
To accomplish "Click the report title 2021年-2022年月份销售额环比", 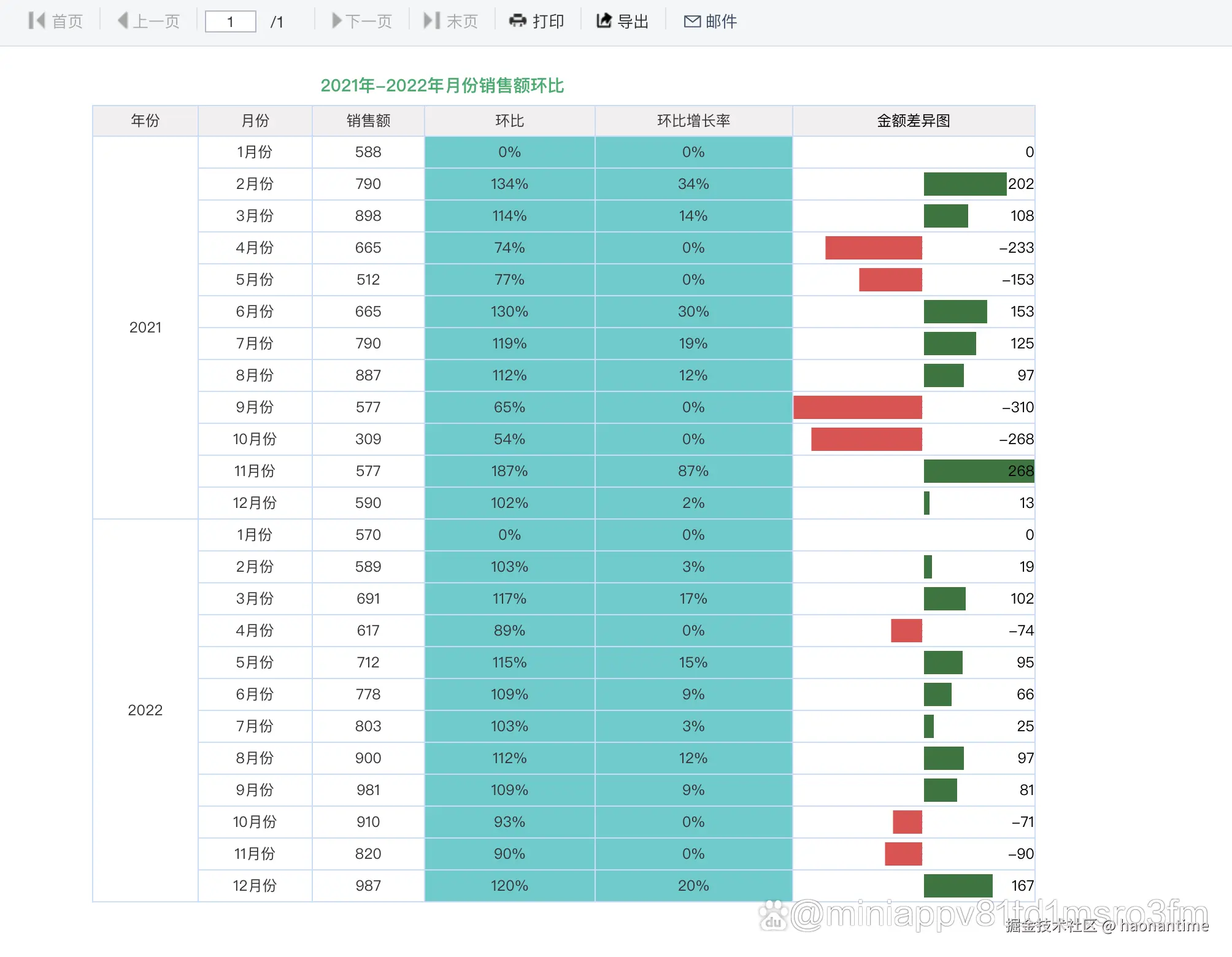I will point(442,85).
